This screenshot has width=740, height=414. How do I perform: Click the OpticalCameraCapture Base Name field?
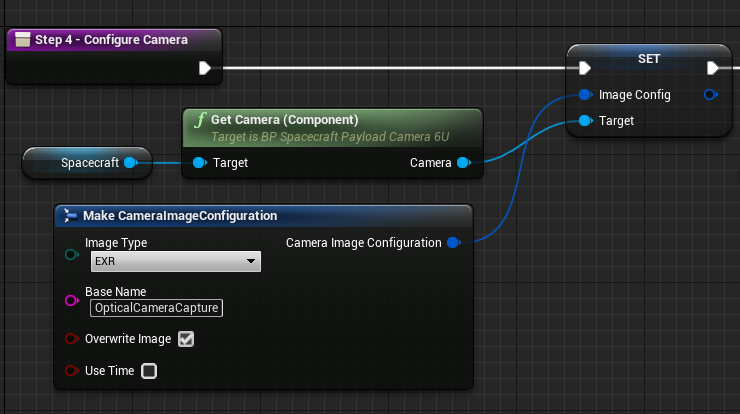pyautogui.click(x=156, y=308)
